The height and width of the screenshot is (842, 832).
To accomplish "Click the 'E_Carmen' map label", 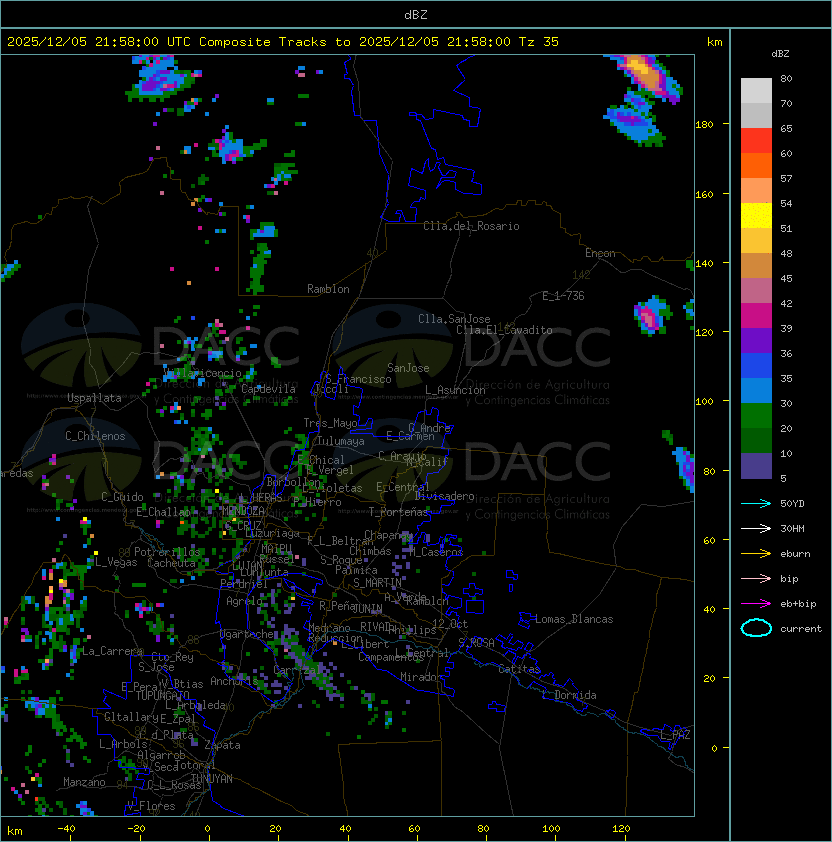I will click(410, 436).
